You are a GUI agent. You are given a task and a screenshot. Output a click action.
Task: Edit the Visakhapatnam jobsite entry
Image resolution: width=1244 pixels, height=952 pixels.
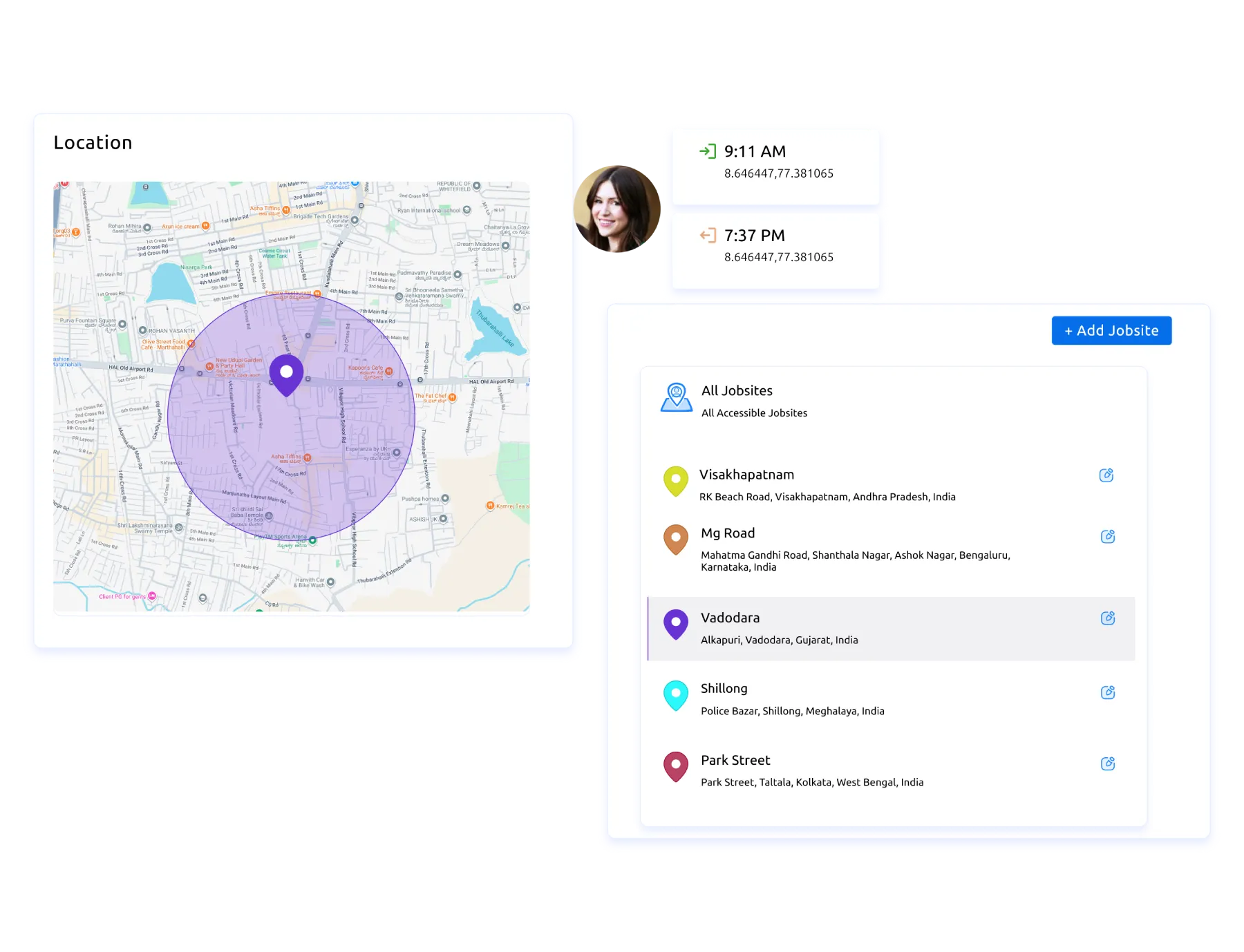click(x=1108, y=475)
